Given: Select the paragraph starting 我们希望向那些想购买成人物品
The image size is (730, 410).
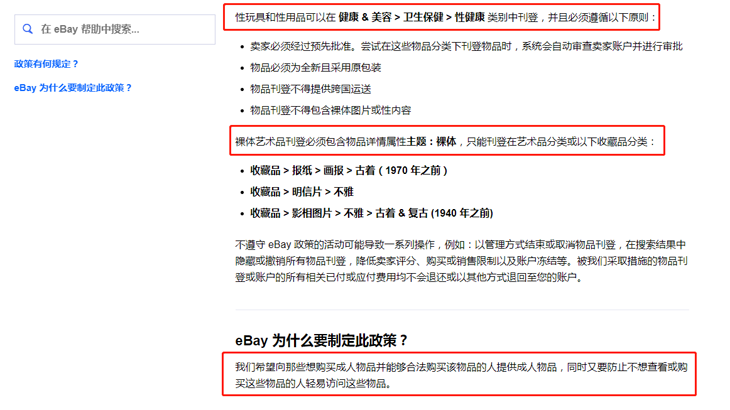Looking at the screenshot, I should coord(461,375).
